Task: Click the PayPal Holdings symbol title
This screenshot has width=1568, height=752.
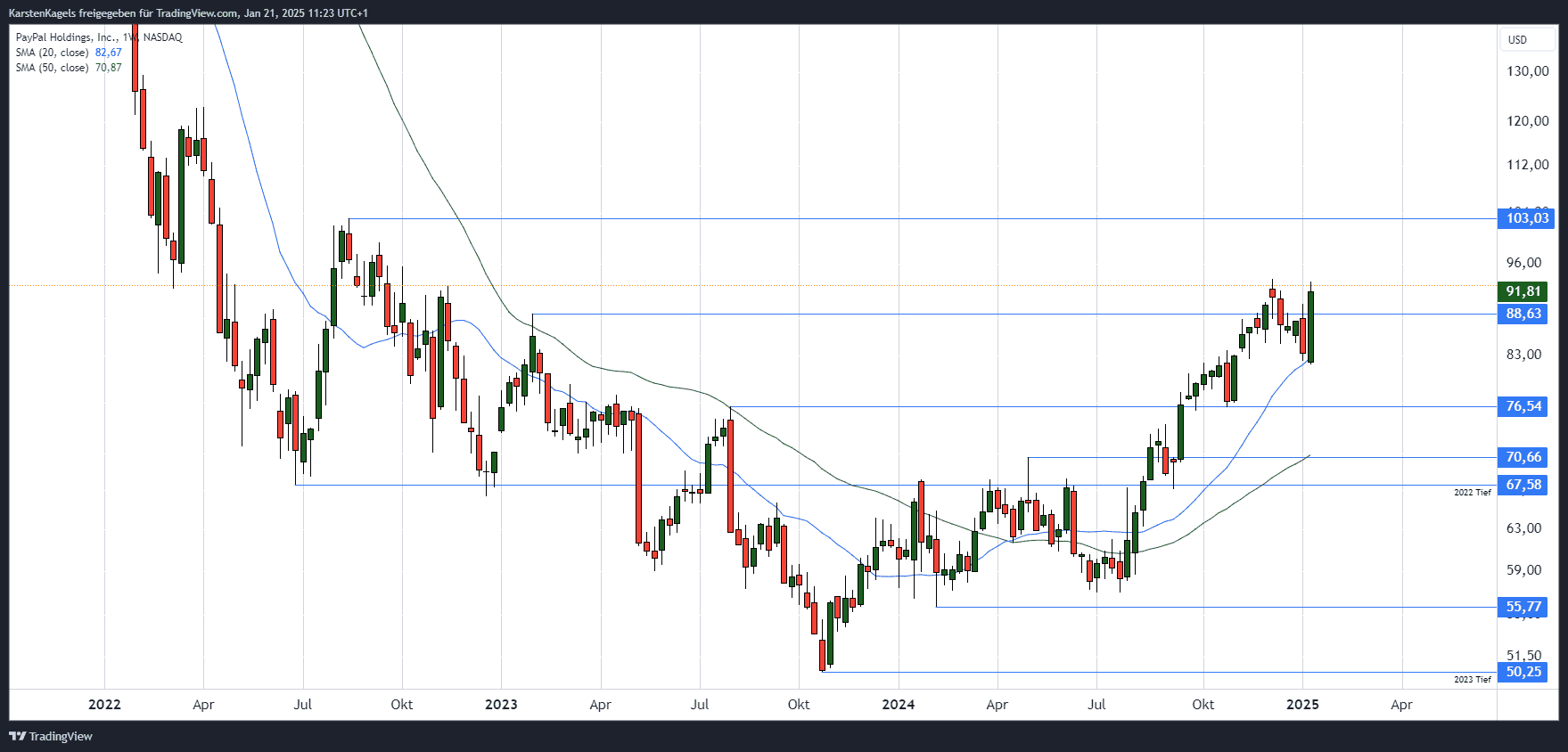Action: (x=99, y=37)
